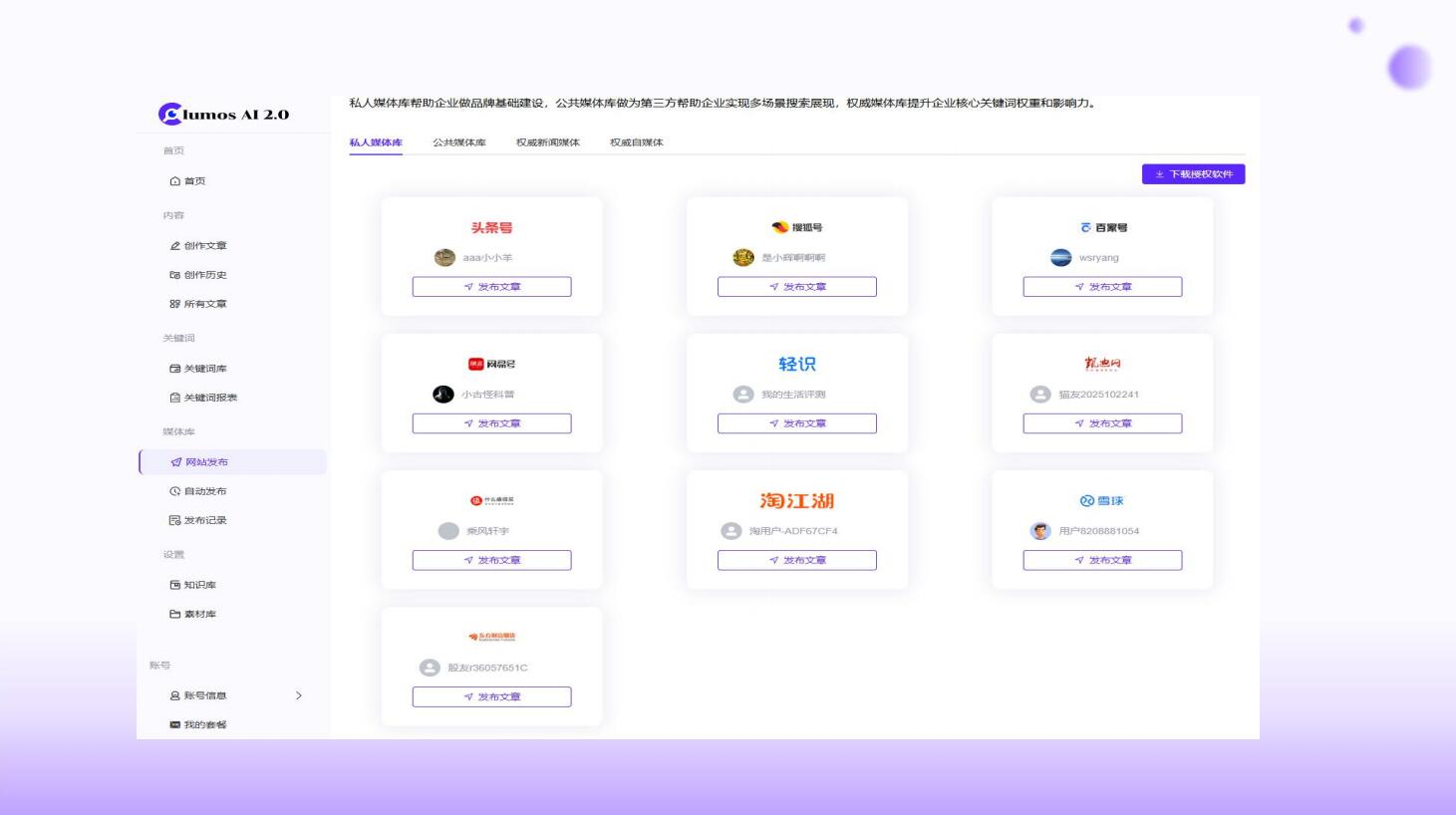The height and width of the screenshot is (815, 1456).
Task: Click 发布文章 on the 头条号 card
Action: pyautogui.click(x=491, y=286)
